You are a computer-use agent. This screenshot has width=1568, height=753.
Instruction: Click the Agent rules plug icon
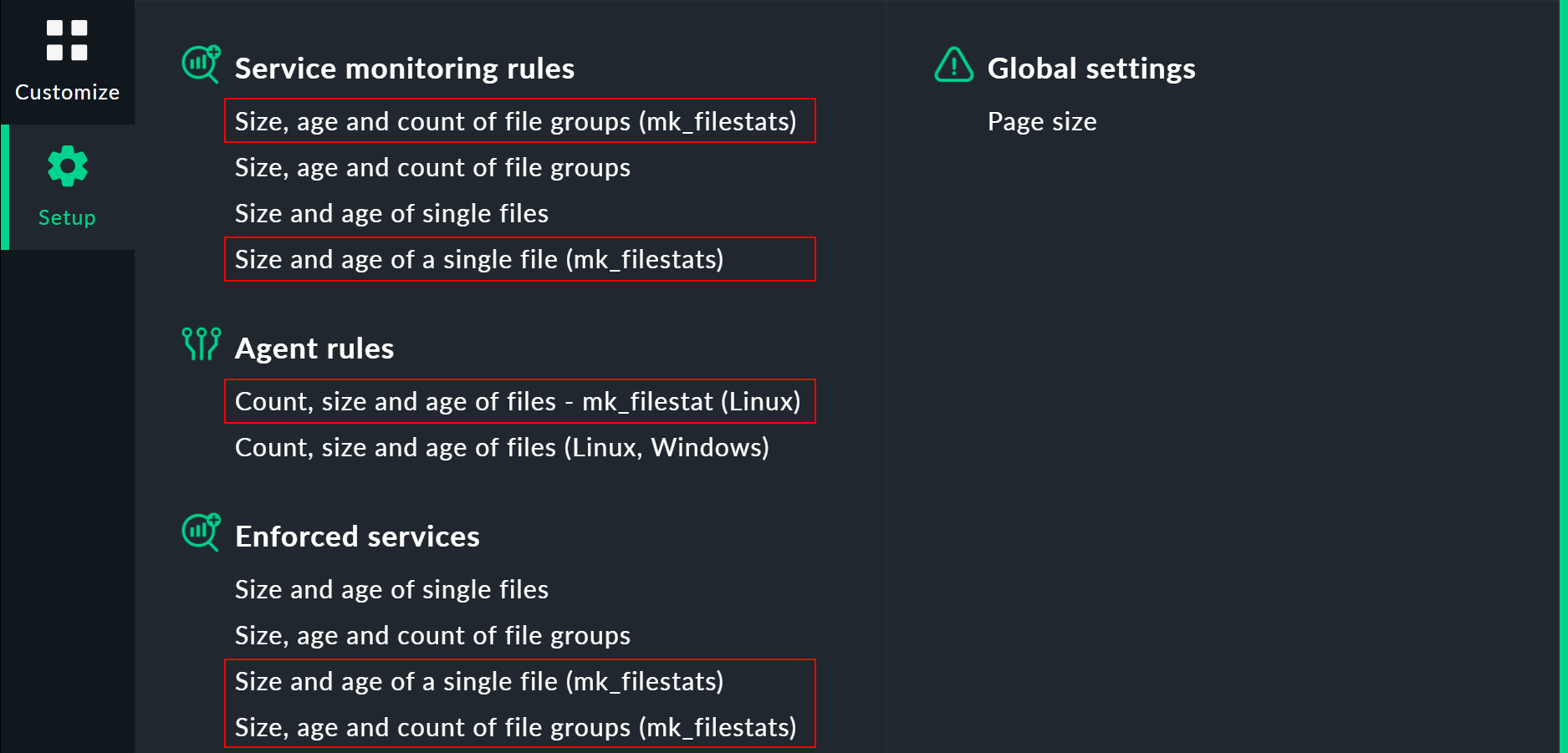[x=200, y=343]
